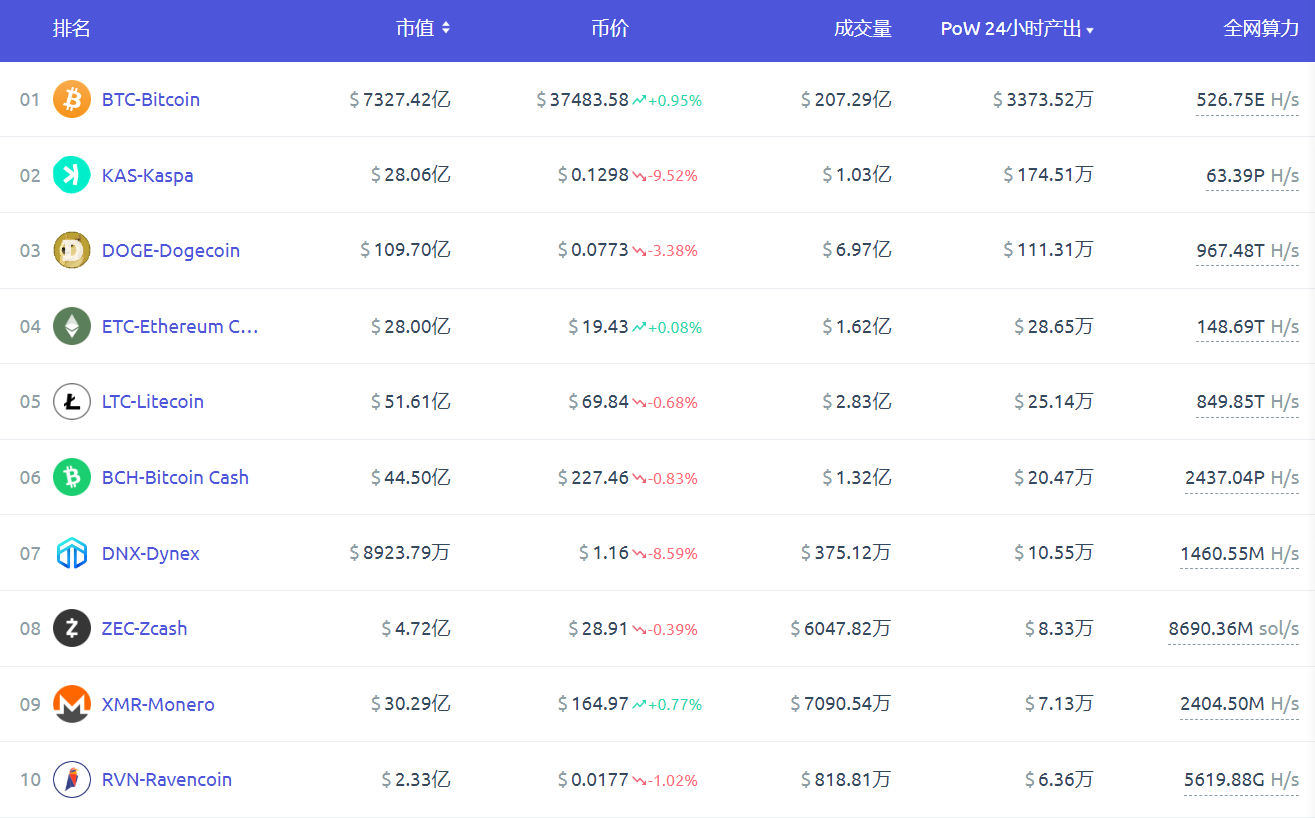Select the 成交量 column header
This screenshot has width=1315, height=818.
click(x=862, y=28)
